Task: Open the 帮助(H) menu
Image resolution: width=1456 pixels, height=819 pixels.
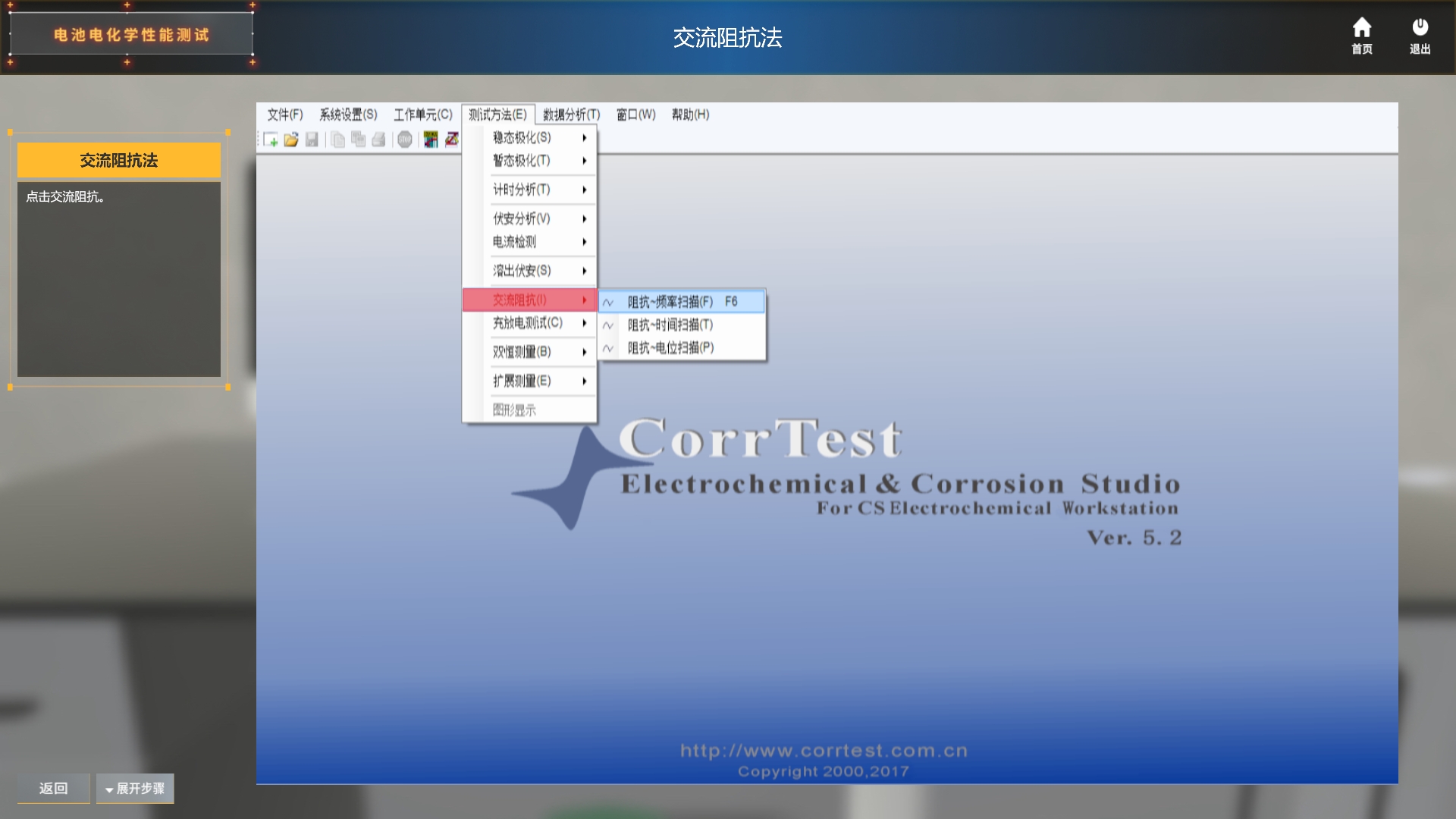Action: [x=690, y=115]
